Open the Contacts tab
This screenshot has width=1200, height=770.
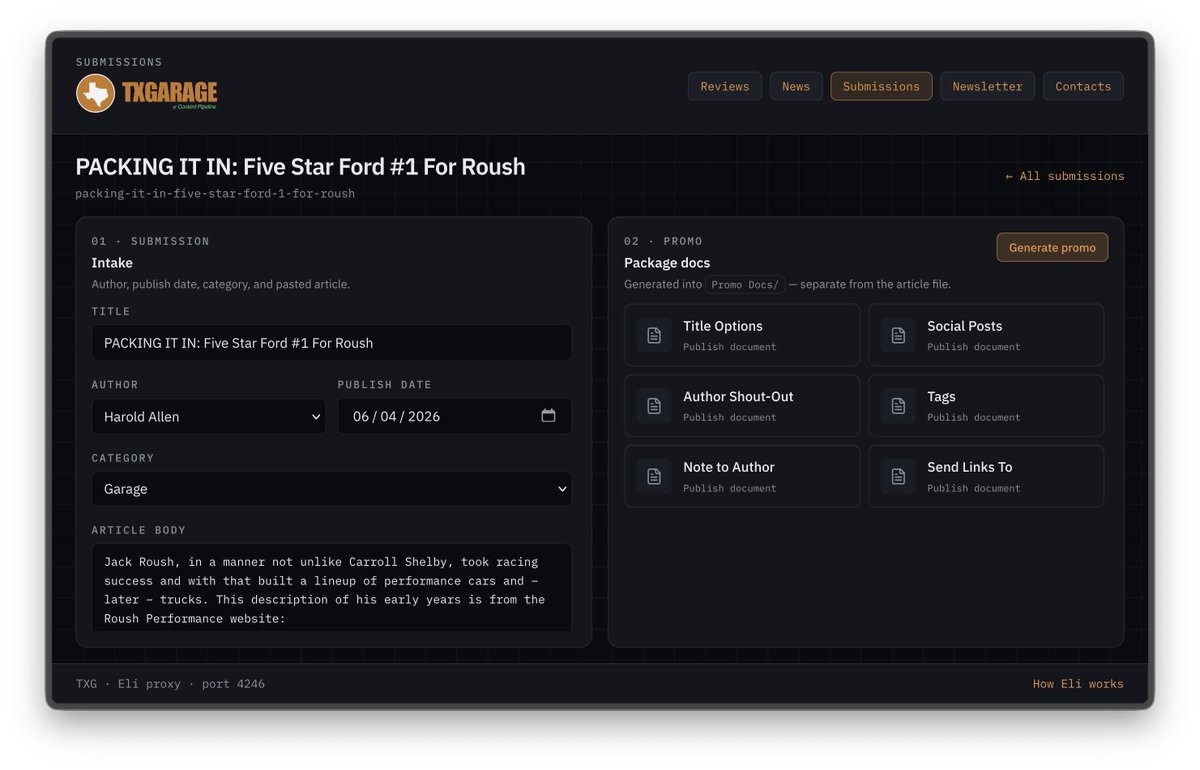(x=1083, y=86)
